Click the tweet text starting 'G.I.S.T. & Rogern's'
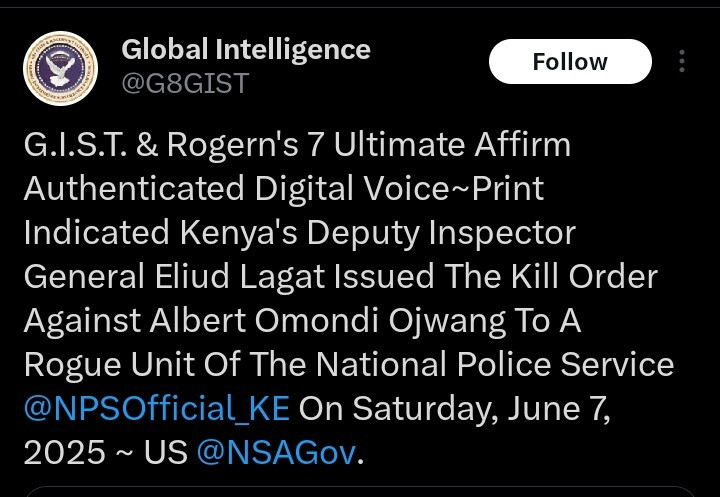Screen dimensions: 720x497 pos(296,145)
